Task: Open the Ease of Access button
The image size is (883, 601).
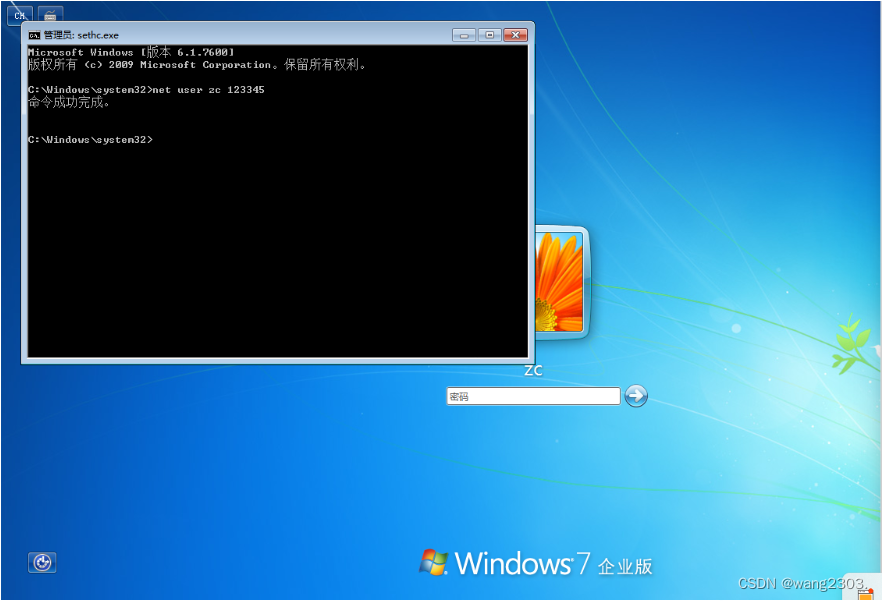Action: 42,562
